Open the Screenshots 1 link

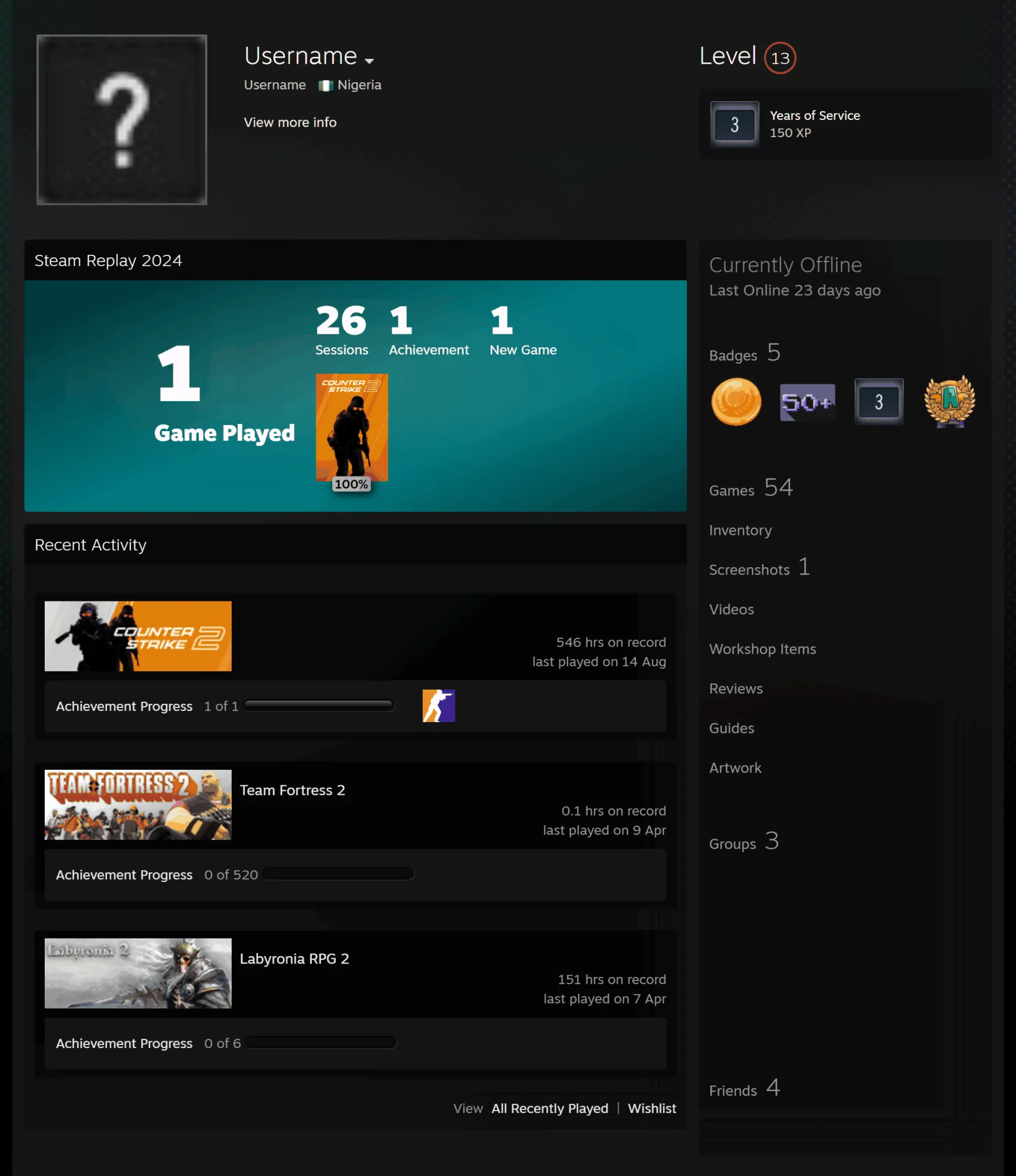[x=759, y=568]
